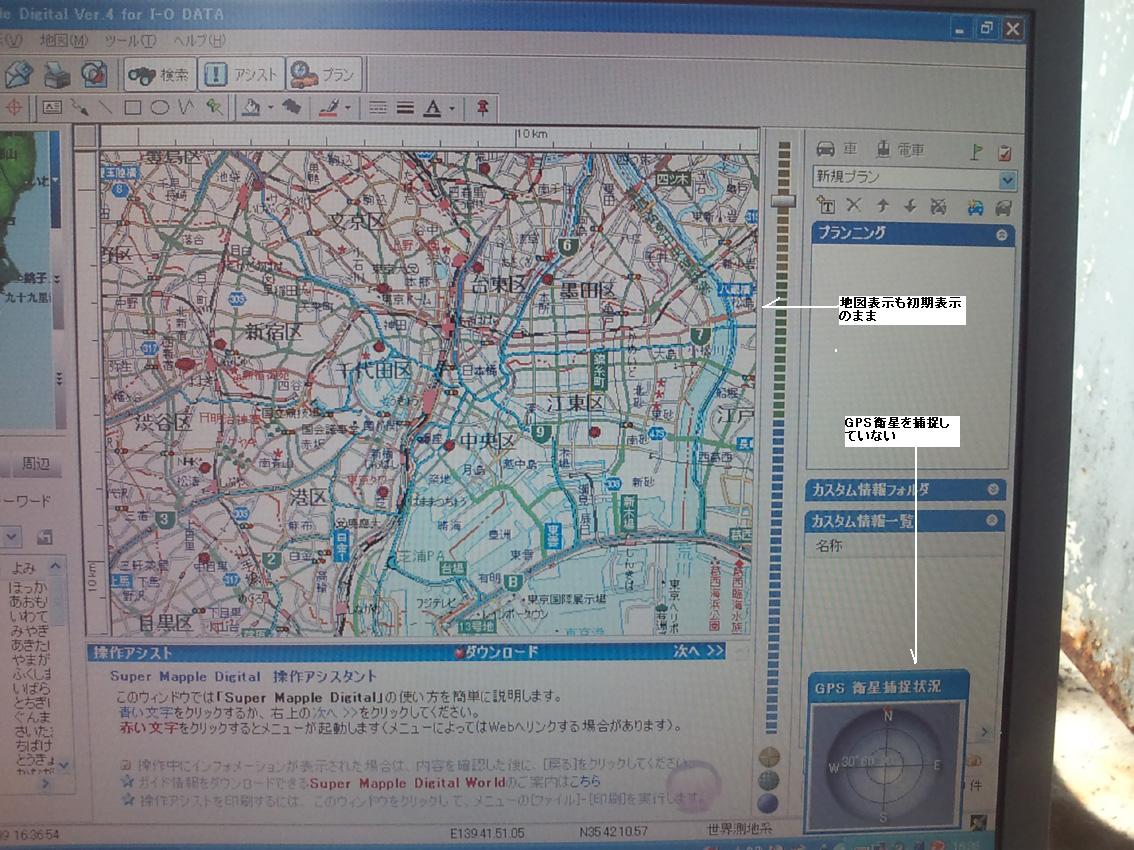
Task: Select あおも in the prefecture list
Action: click(x=27, y=601)
